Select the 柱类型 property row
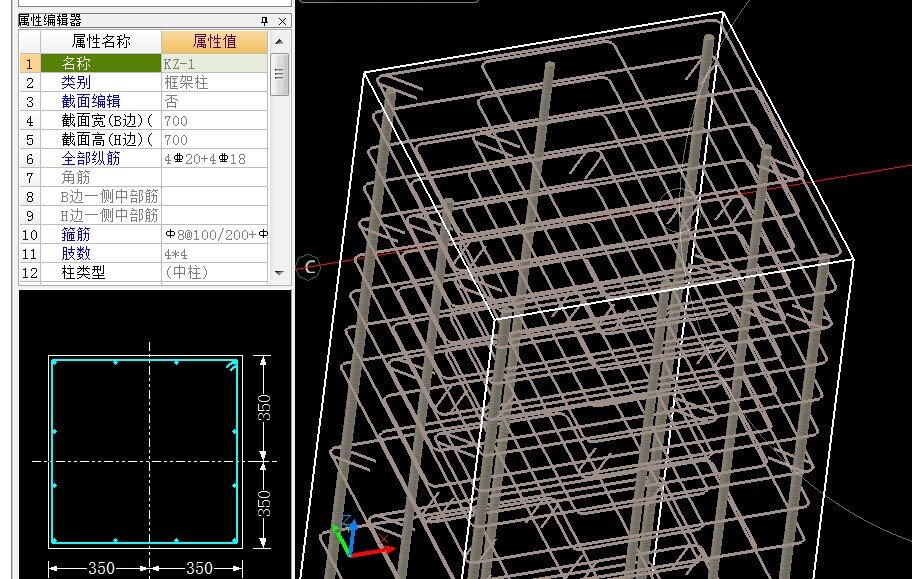Screen dimensions: 912x579 click(101, 272)
